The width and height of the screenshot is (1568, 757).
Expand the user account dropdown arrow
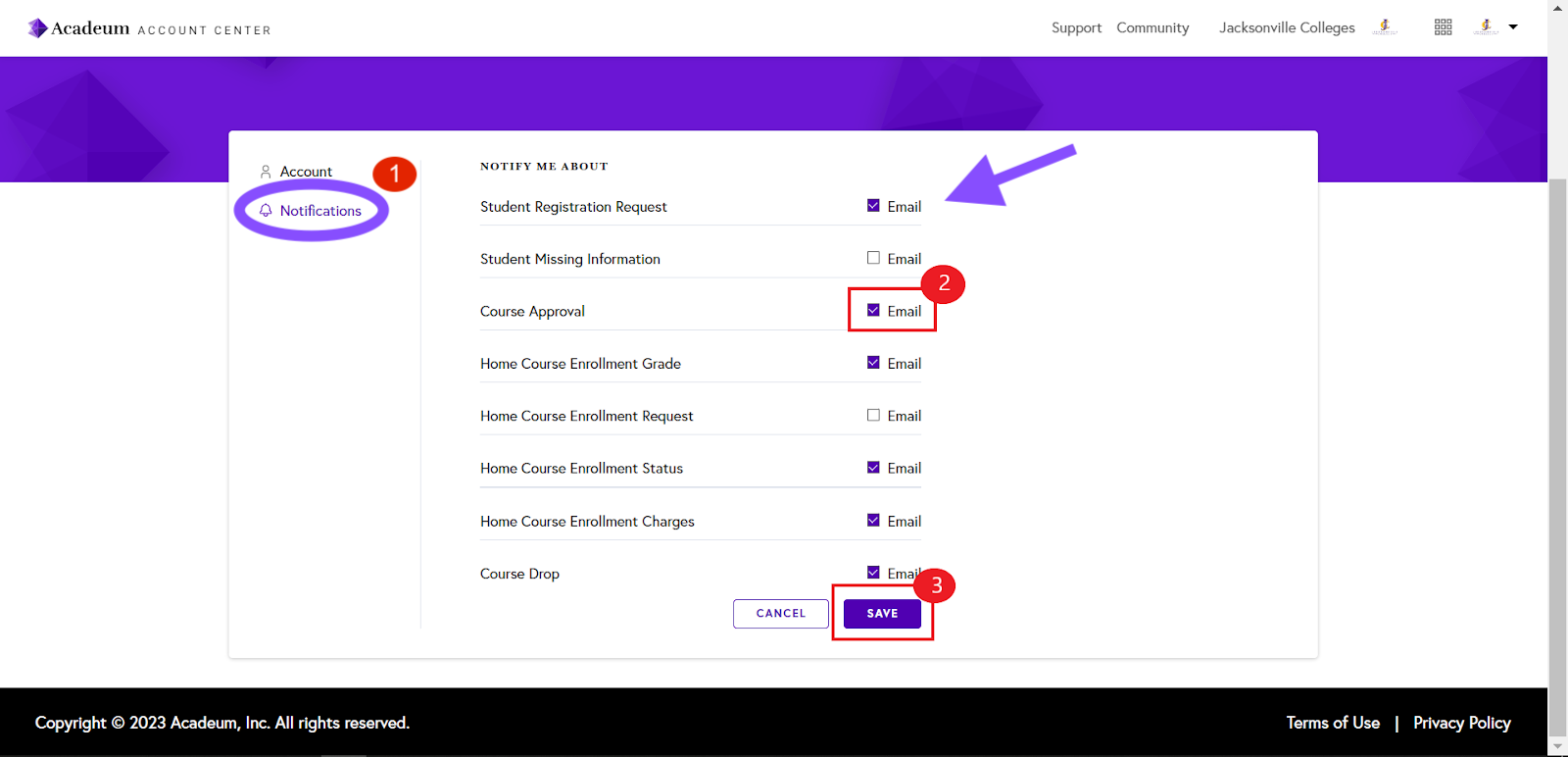point(1513,27)
